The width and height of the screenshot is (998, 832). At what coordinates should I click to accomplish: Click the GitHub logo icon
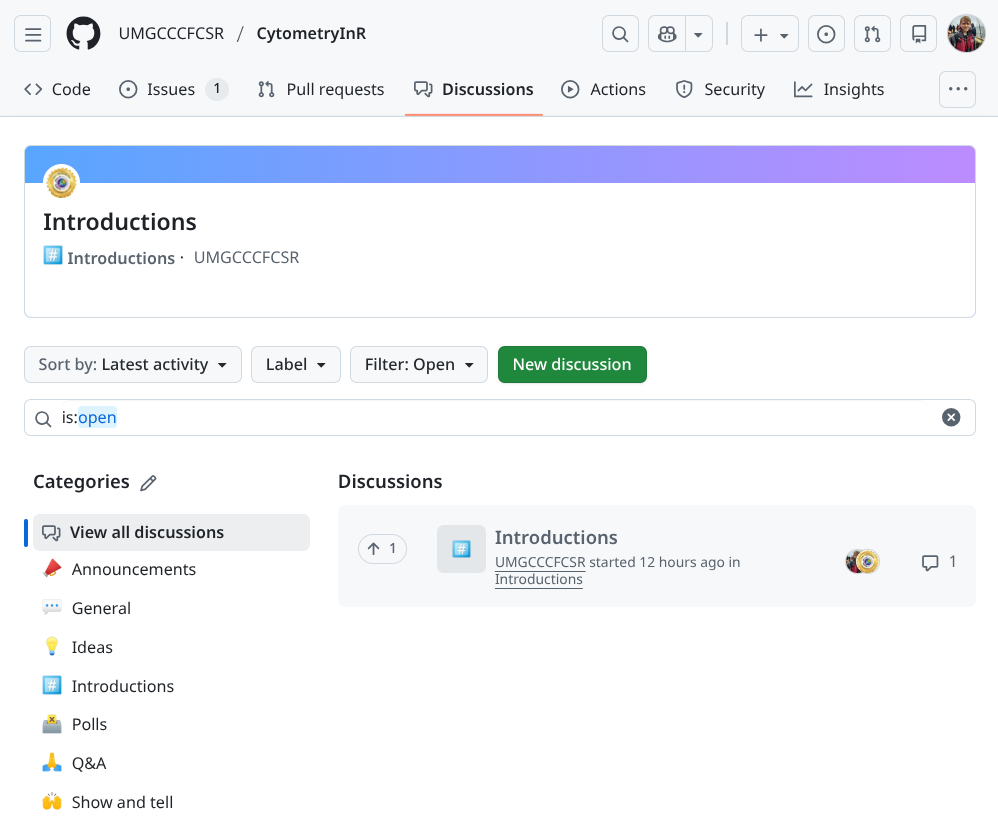84,34
